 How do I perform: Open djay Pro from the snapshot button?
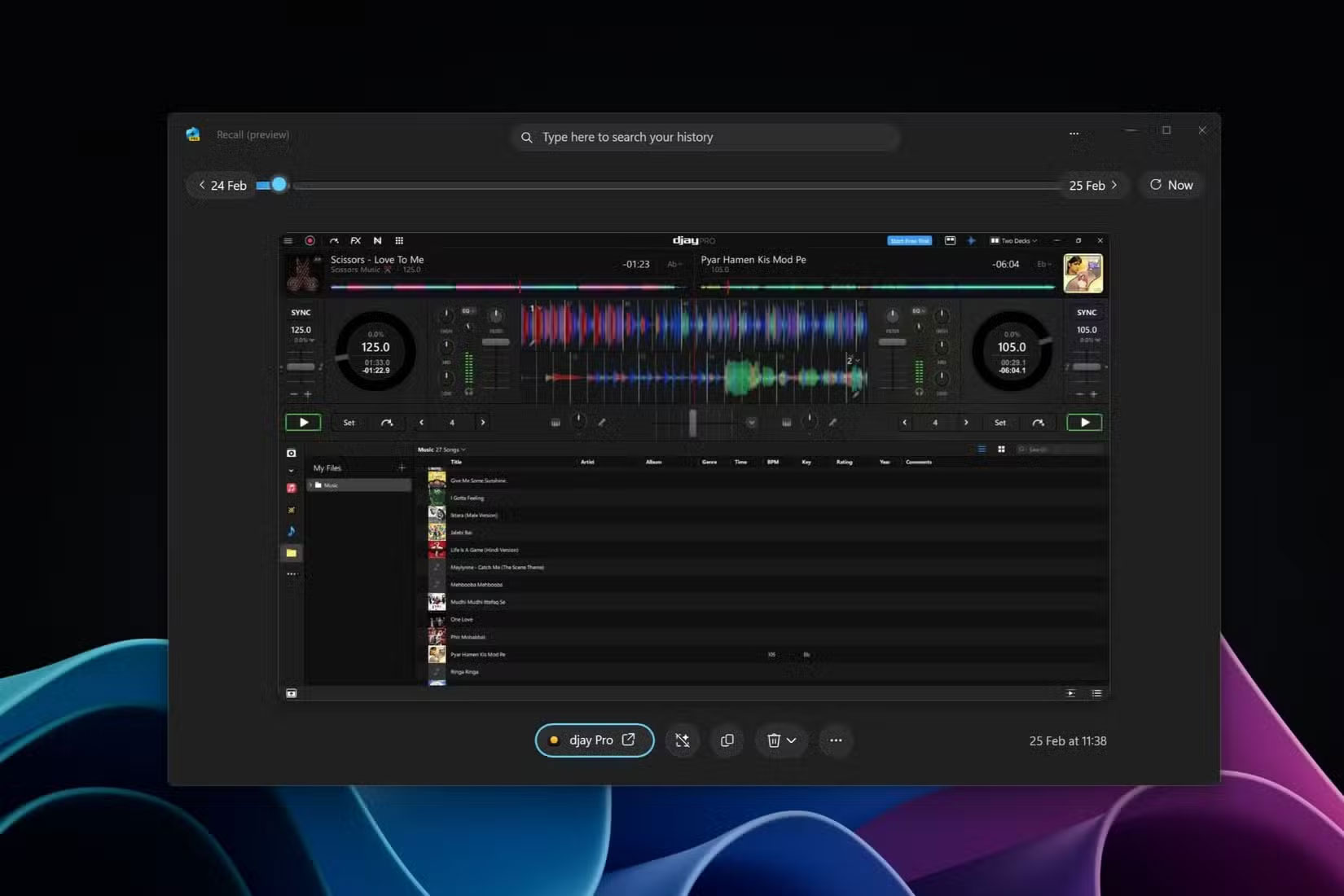594,740
